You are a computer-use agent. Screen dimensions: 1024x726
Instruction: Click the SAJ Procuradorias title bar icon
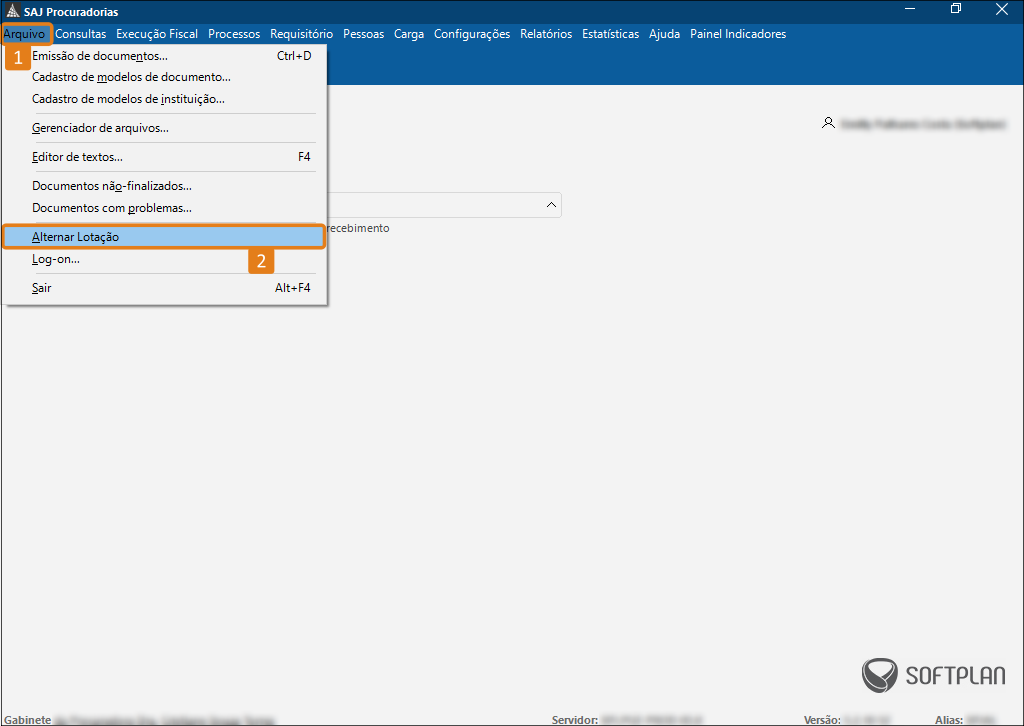pyautogui.click(x=12, y=11)
